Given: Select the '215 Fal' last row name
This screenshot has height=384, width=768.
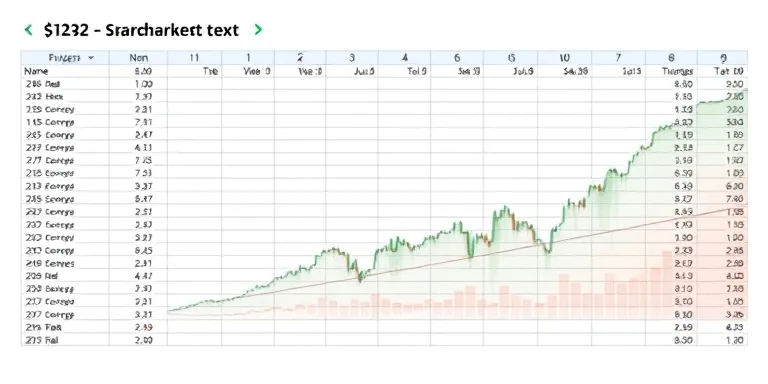Looking at the screenshot, I should coord(42,340).
